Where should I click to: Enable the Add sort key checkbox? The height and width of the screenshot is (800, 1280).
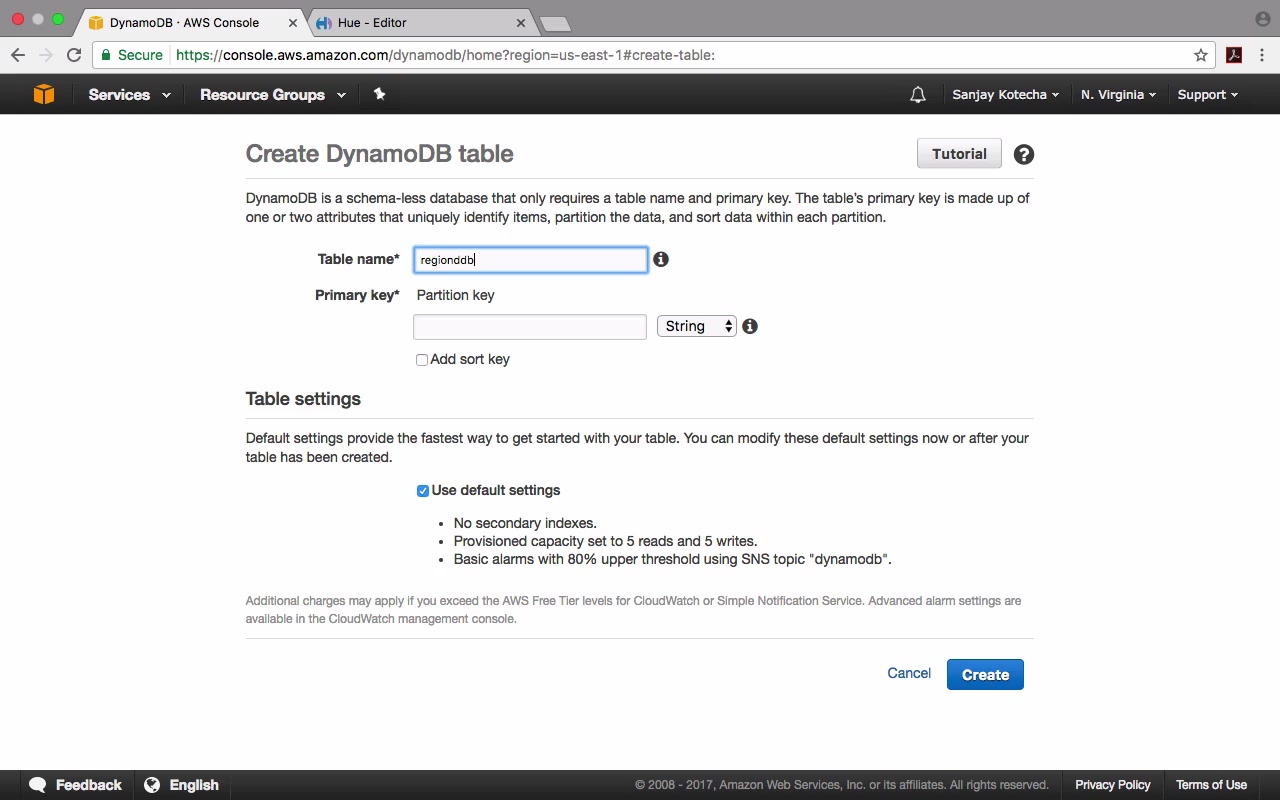(422, 360)
